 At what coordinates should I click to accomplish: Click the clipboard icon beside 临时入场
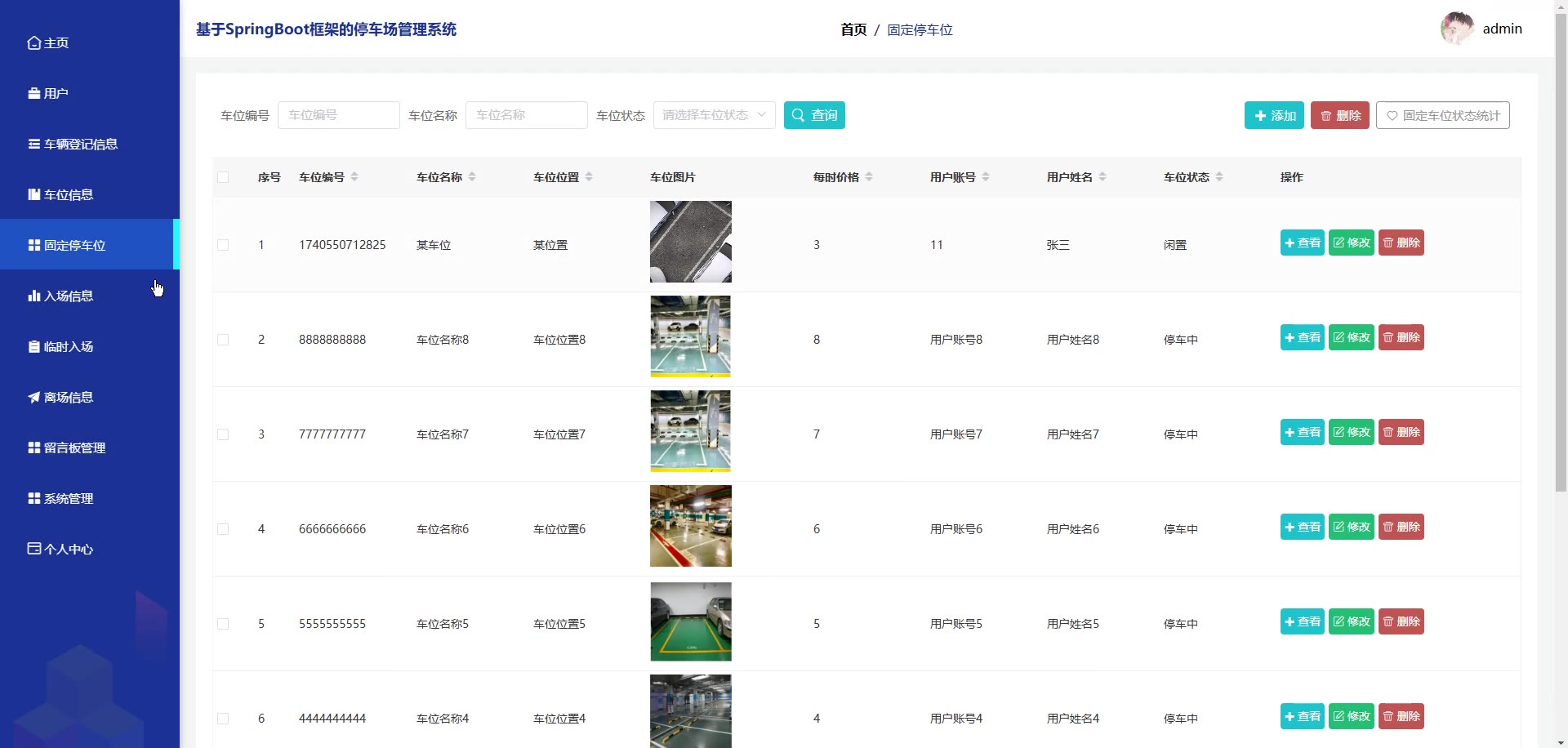pos(34,347)
